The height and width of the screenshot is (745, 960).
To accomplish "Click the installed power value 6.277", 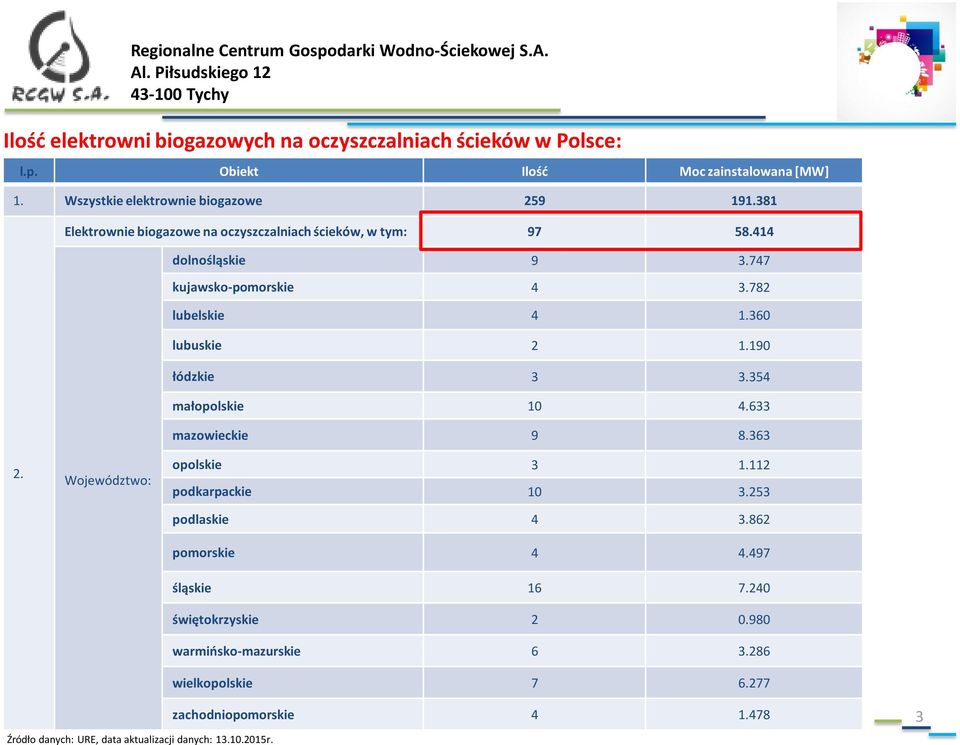I will (754, 683).
